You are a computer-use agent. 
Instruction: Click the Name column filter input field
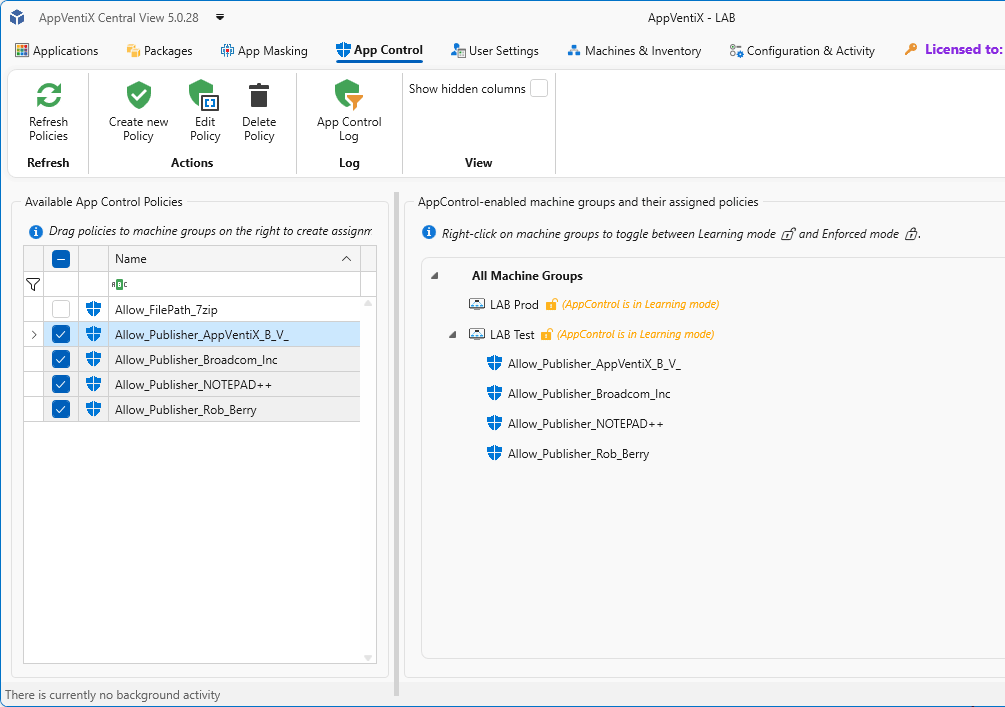pos(235,285)
